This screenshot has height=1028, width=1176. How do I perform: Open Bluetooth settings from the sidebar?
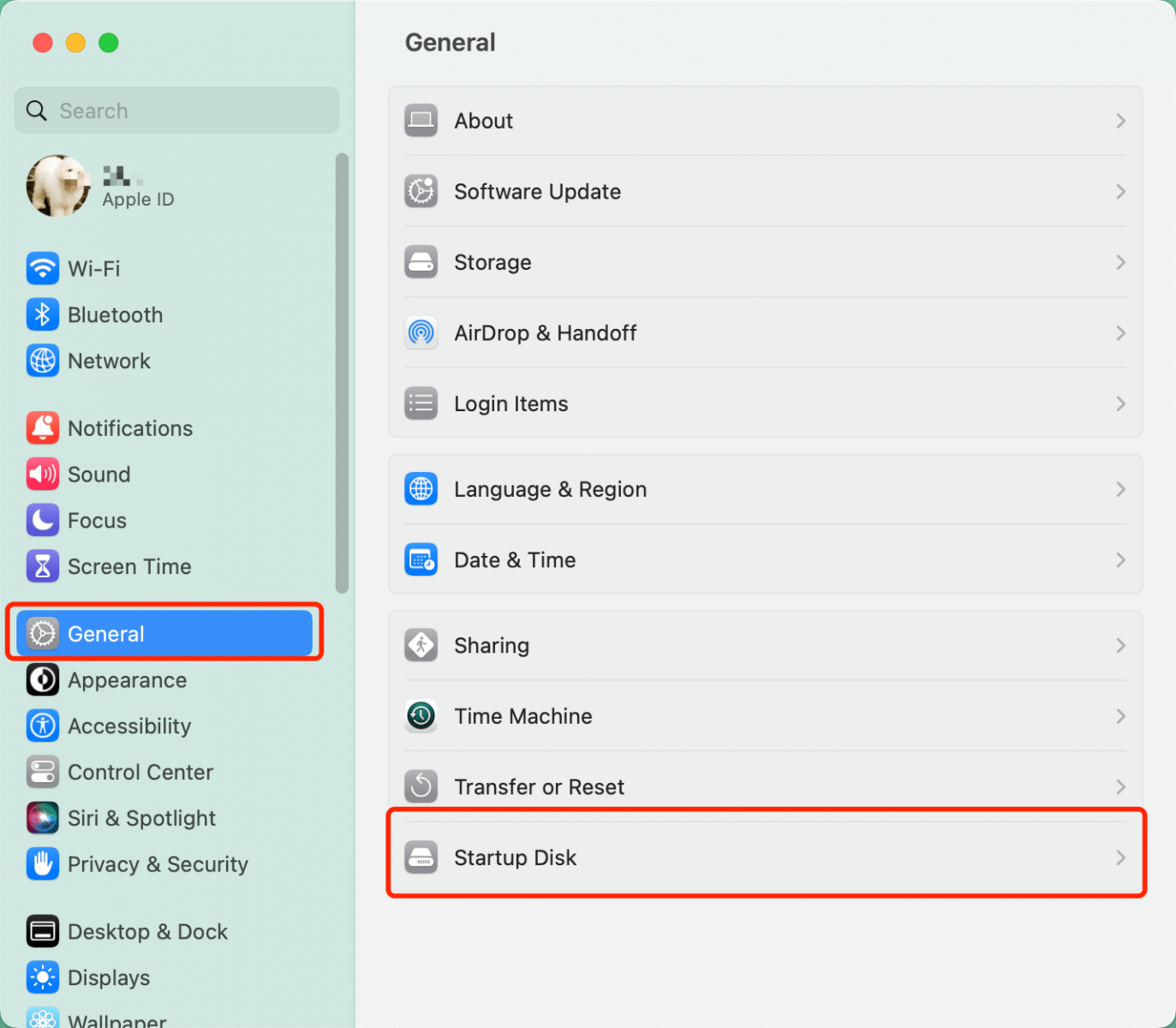43,314
